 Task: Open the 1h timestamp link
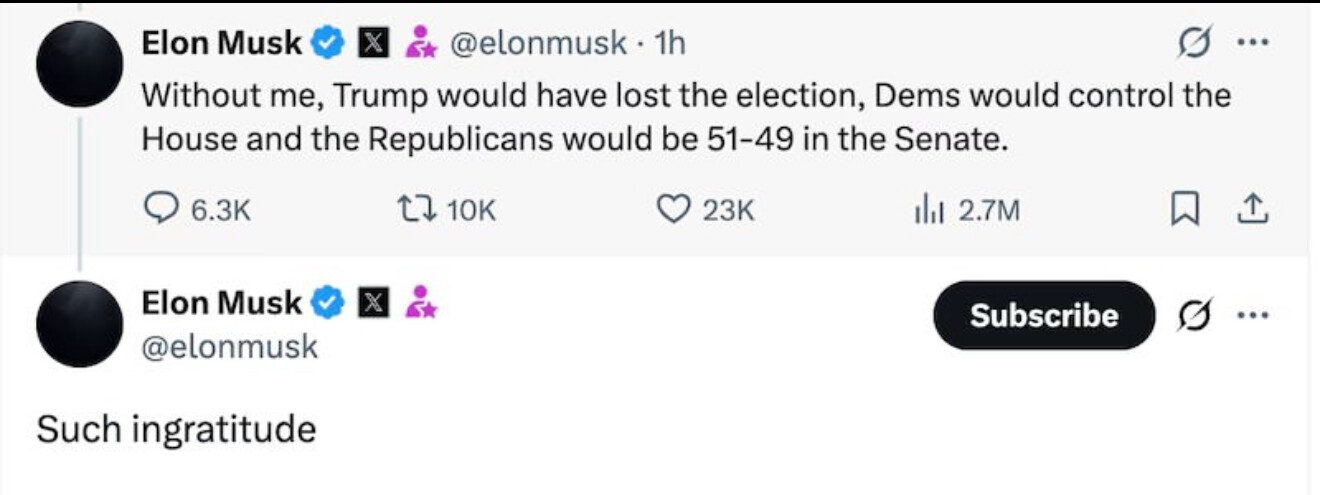[669, 43]
